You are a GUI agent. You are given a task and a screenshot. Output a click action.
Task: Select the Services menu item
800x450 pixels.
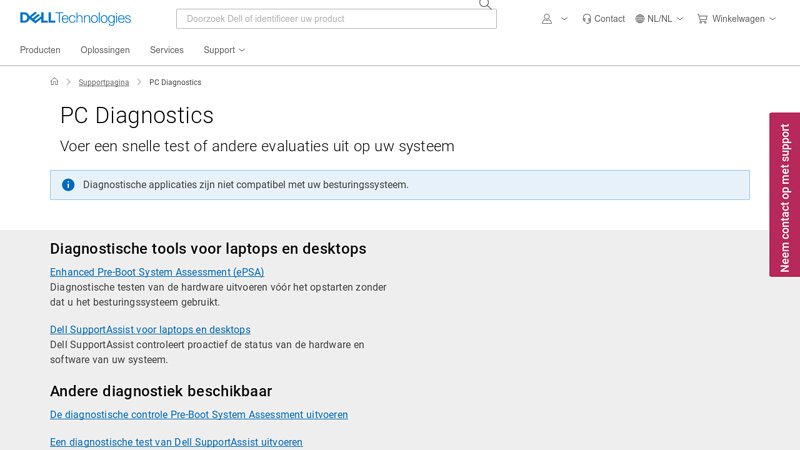click(166, 50)
